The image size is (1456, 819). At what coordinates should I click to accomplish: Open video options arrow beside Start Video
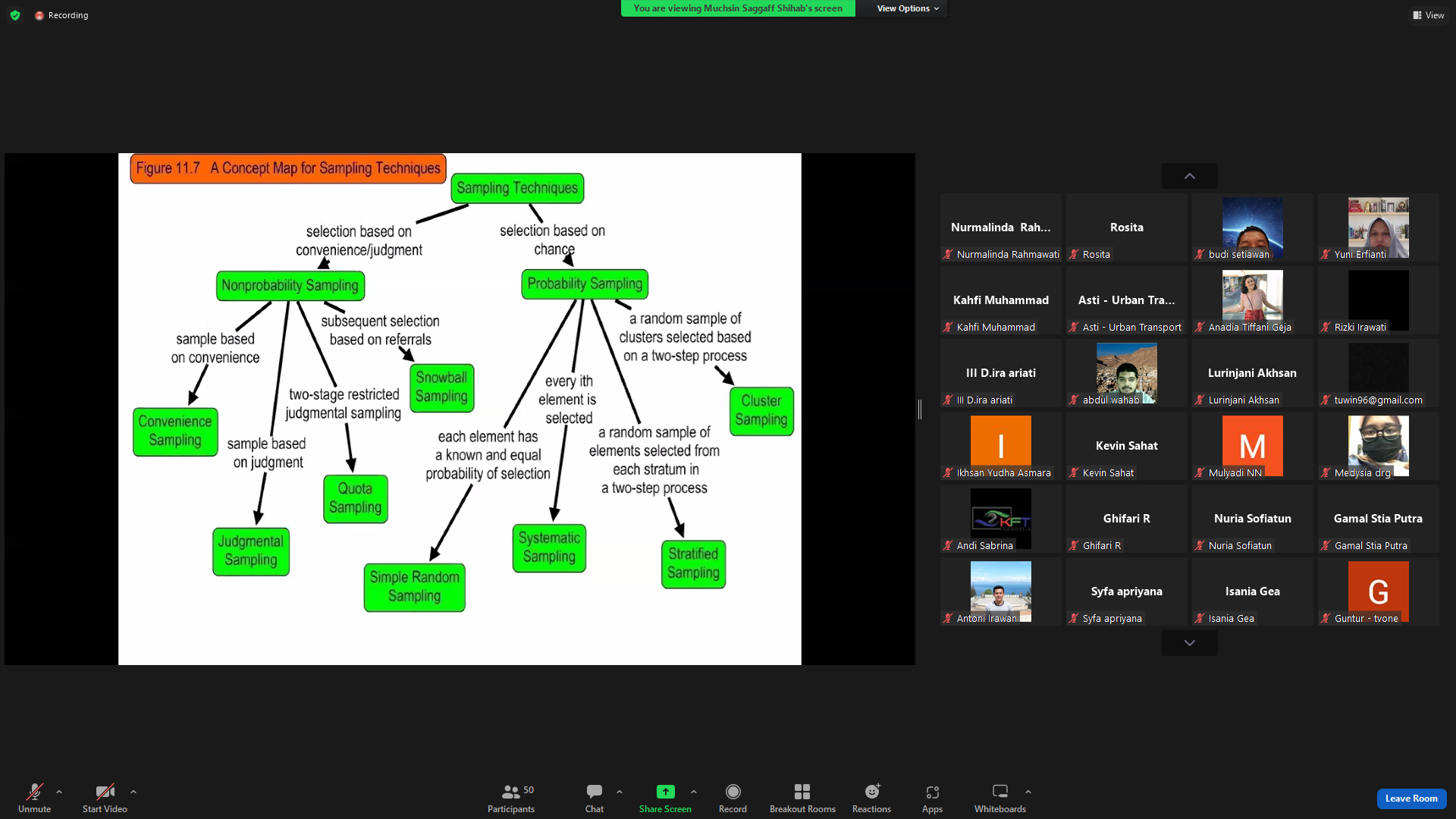point(133,792)
